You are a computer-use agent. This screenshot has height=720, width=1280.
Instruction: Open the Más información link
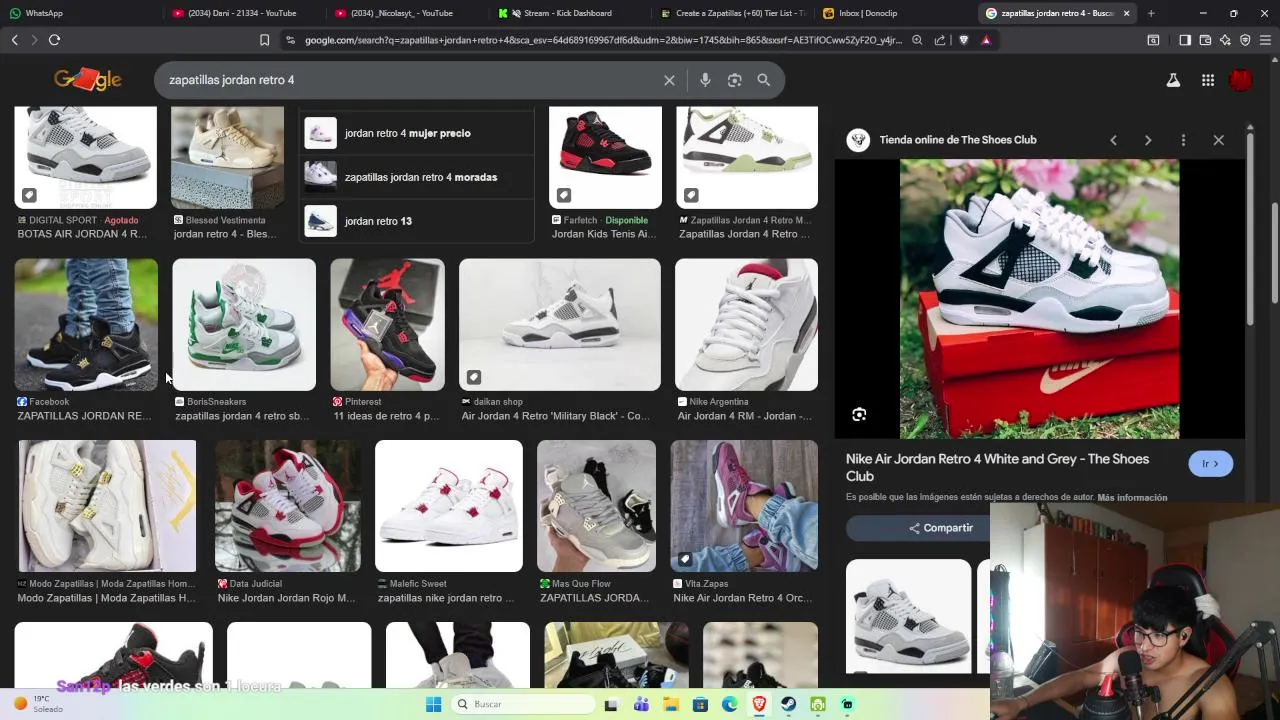[x=1132, y=497]
